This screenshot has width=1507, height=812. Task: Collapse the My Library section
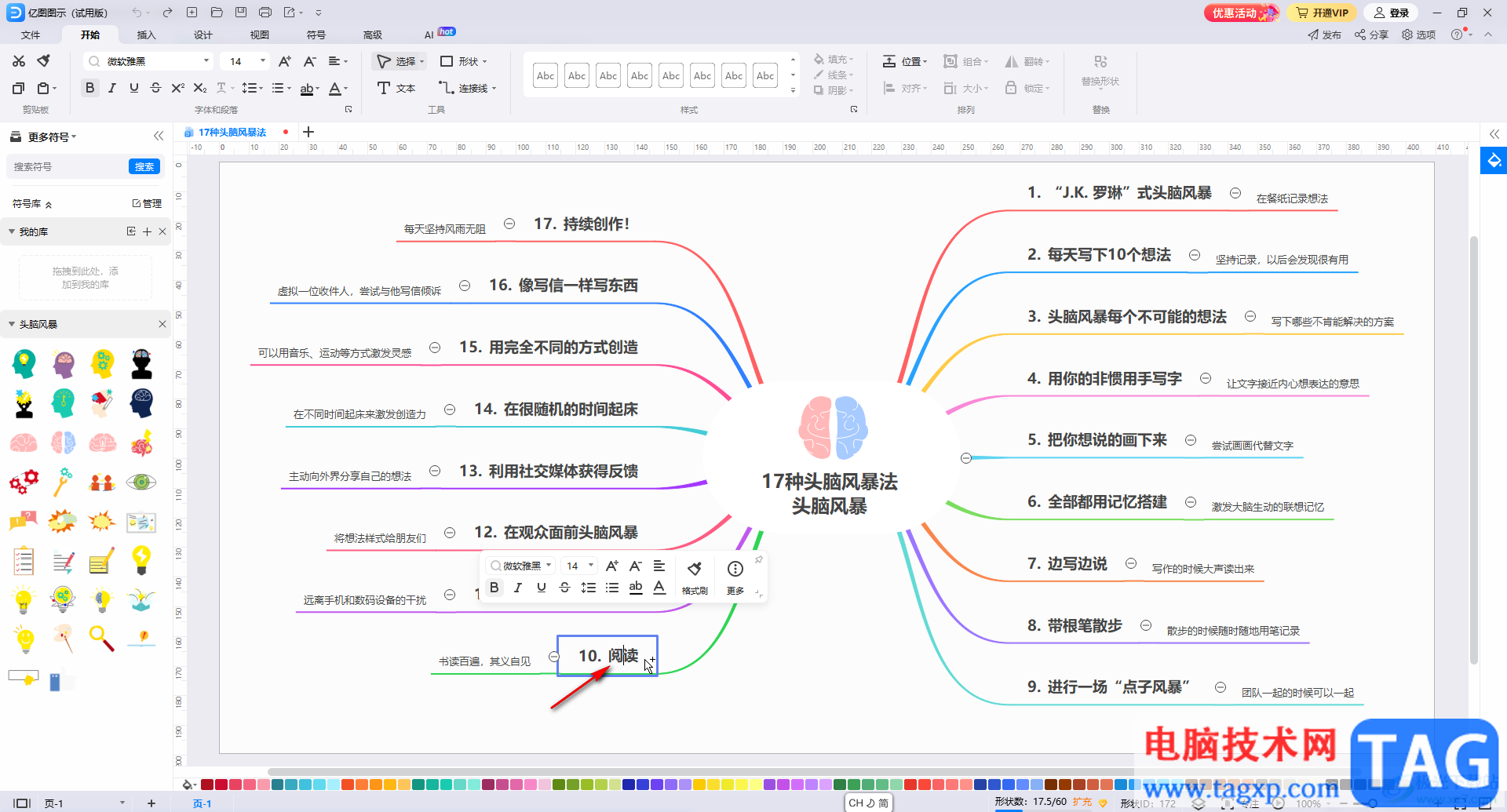coord(12,231)
